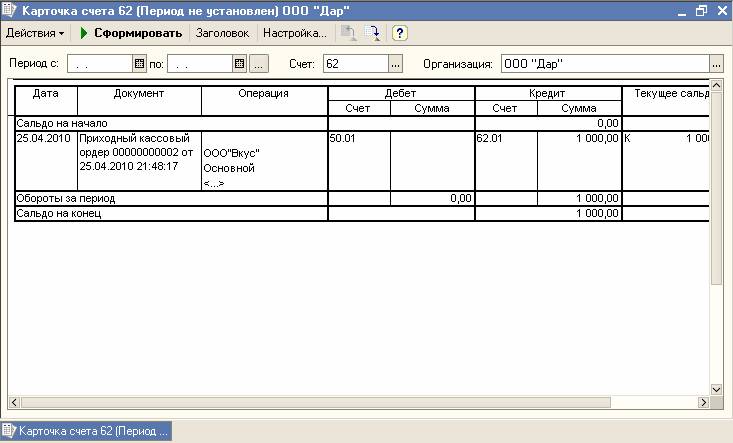733x443 pixels.
Task: Minimize the Карточка счета 62 window
Action: tap(682, 11)
